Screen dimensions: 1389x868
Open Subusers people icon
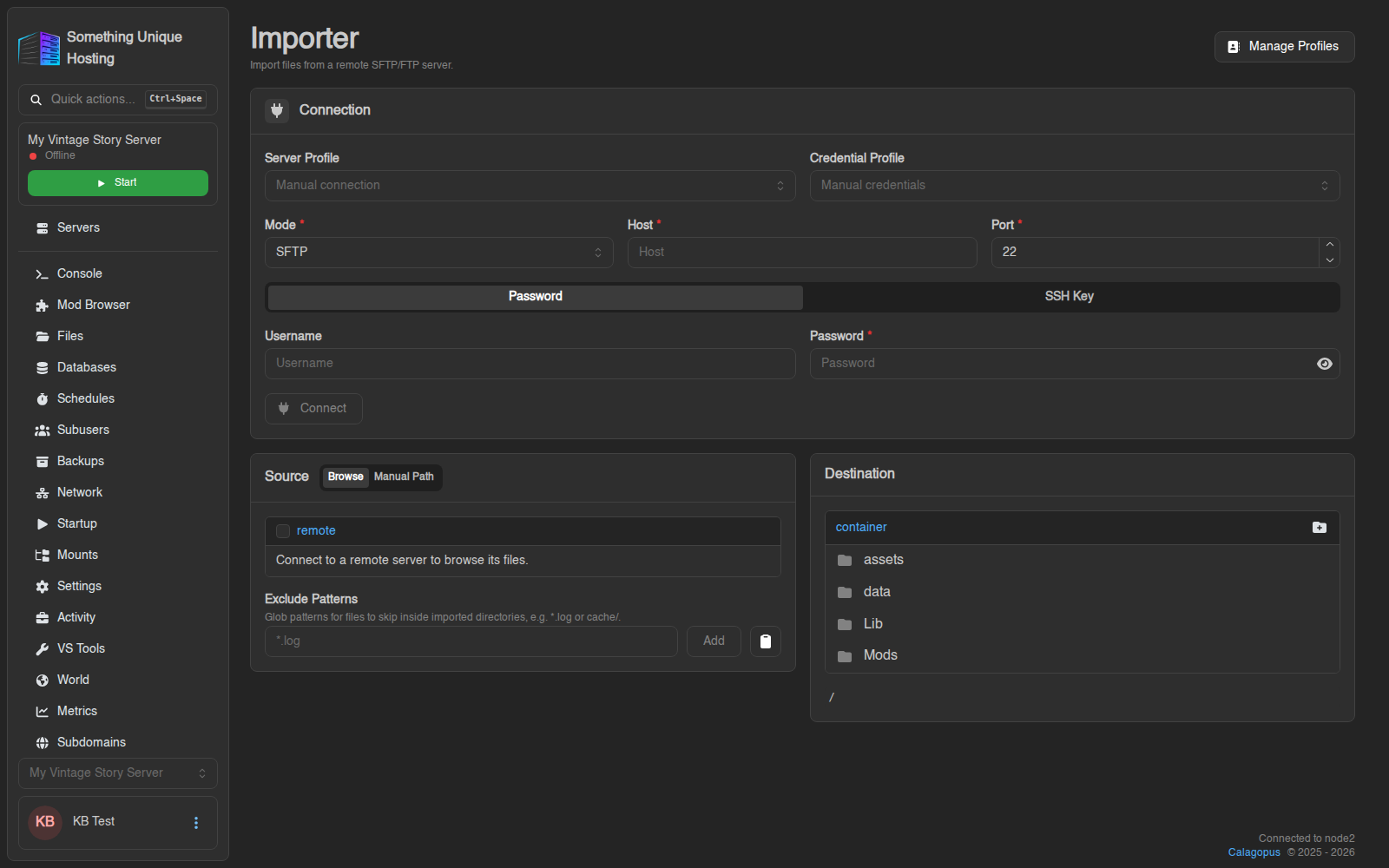pyautogui.click(x=42, y=431)
